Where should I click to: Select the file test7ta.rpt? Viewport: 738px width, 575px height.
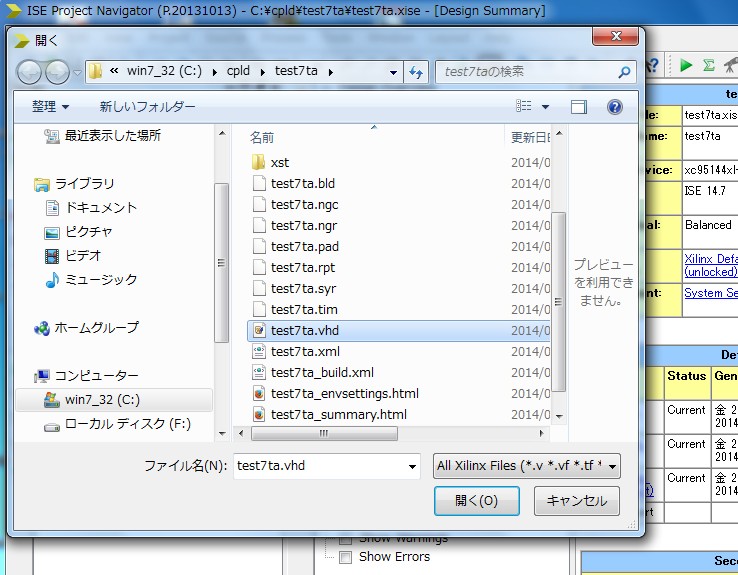coord(294,268)
